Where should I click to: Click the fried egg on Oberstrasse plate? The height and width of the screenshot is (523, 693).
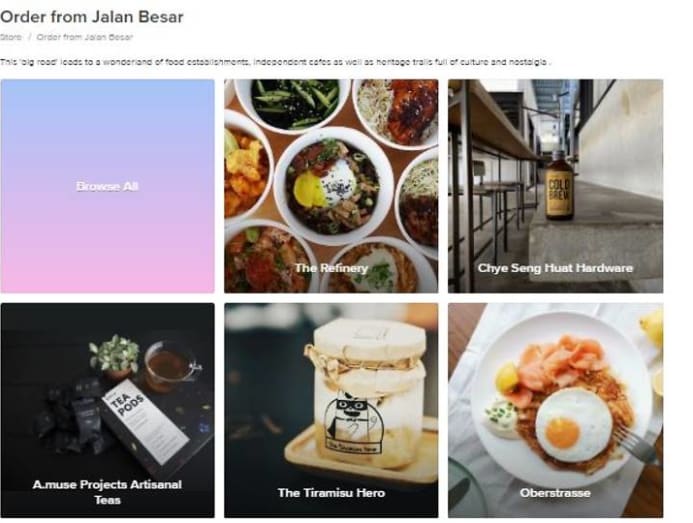[574, 424]
